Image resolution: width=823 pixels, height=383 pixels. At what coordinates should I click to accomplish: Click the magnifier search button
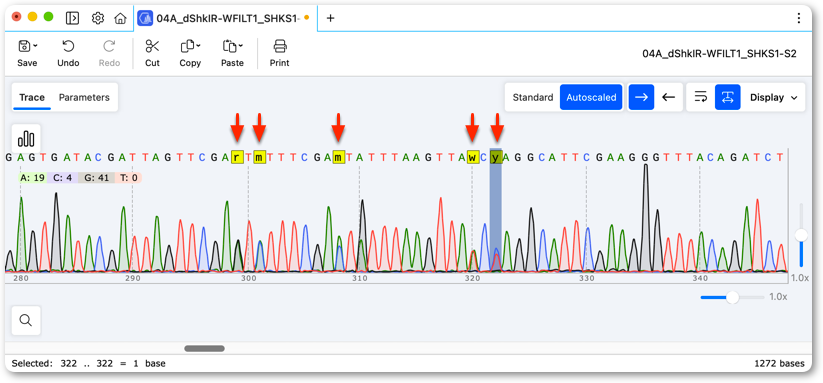point(26,320)
